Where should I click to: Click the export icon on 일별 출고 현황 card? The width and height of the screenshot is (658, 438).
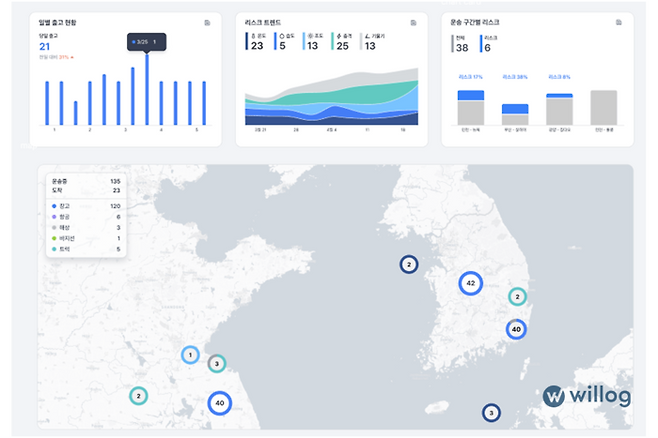click(x=206, y=22)
